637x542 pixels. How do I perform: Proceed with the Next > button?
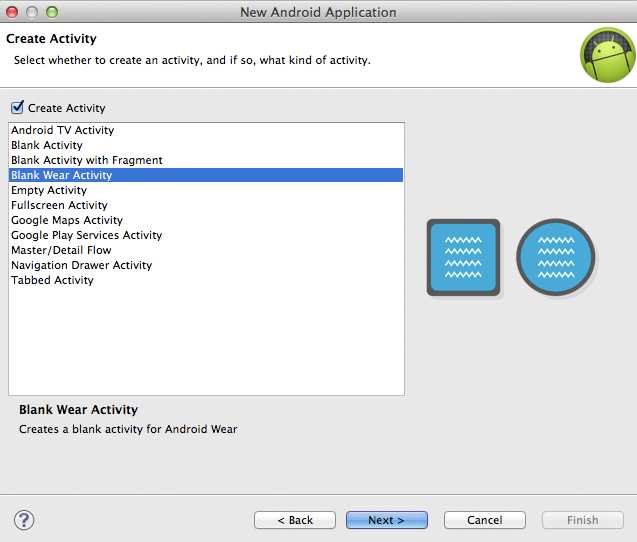point(387,520)
